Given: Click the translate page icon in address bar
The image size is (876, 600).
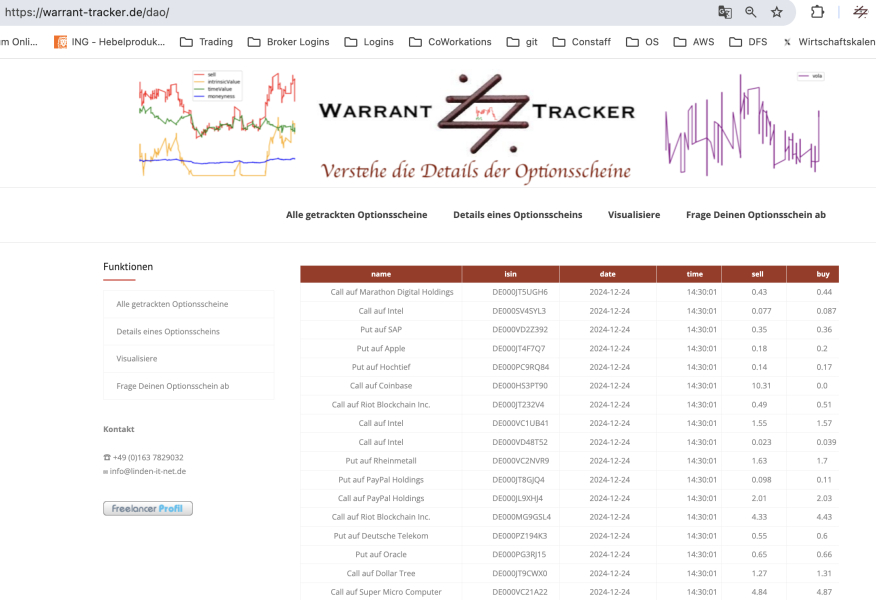Looking at the screenshot, I should pyautogui.click(x=725, y=12).
